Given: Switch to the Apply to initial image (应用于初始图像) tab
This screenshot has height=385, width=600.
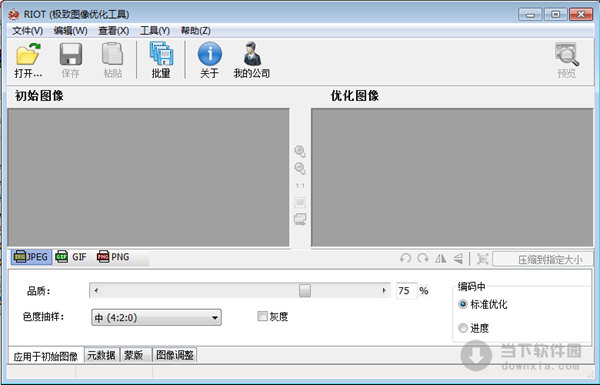Looking at the screenshot, I should 46,356.
